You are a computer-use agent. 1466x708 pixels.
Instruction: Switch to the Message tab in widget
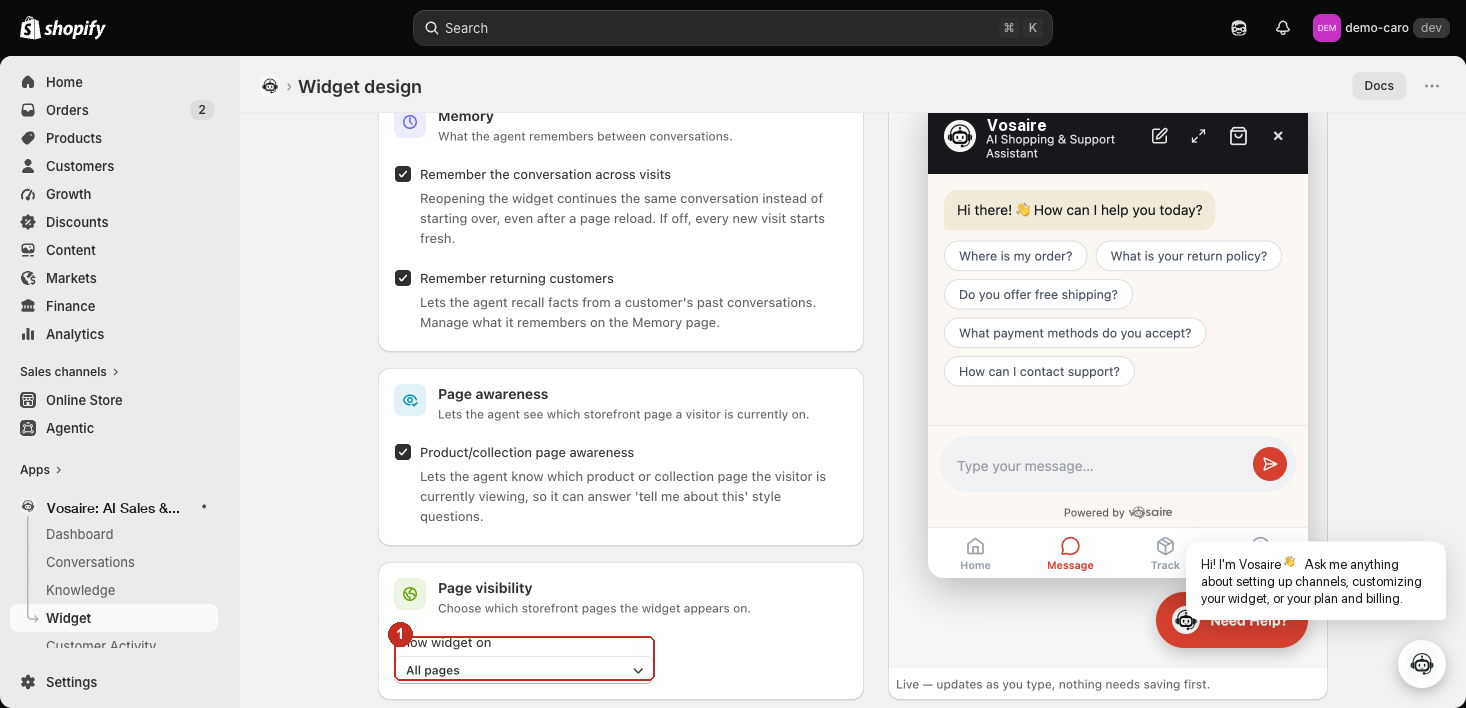1070,553
